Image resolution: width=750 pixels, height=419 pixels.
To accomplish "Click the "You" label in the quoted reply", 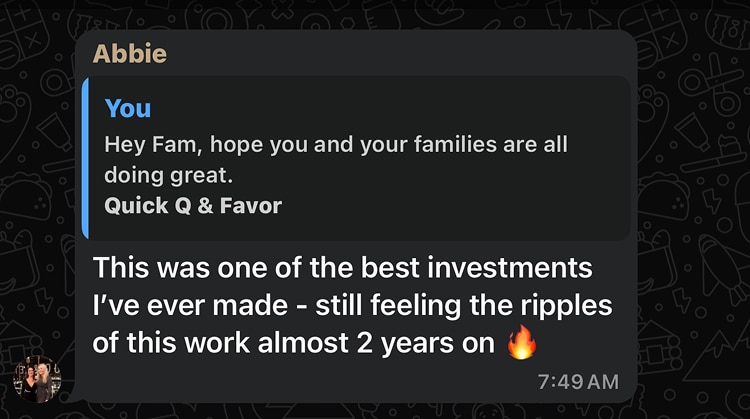I will coord(127,108).
